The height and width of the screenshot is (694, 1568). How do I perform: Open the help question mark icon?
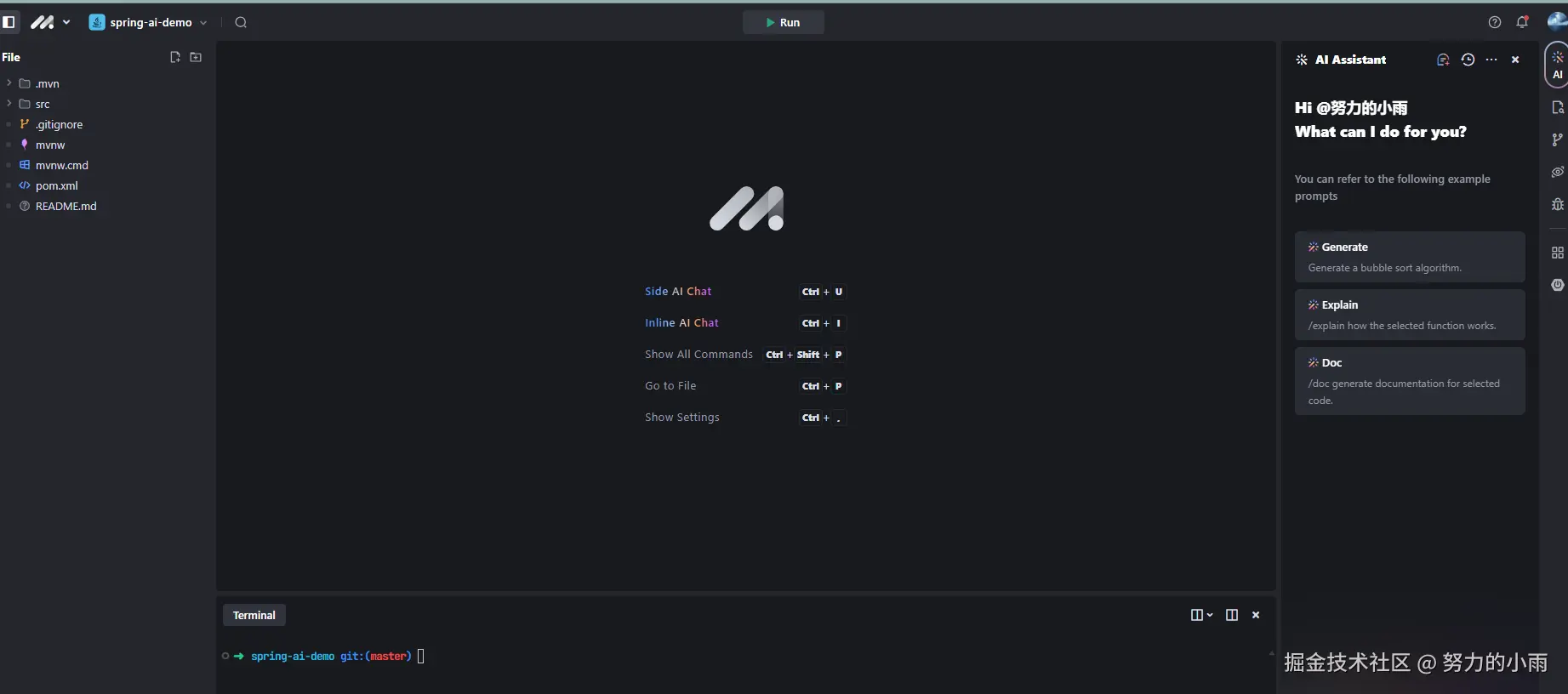pos(1495,22)
